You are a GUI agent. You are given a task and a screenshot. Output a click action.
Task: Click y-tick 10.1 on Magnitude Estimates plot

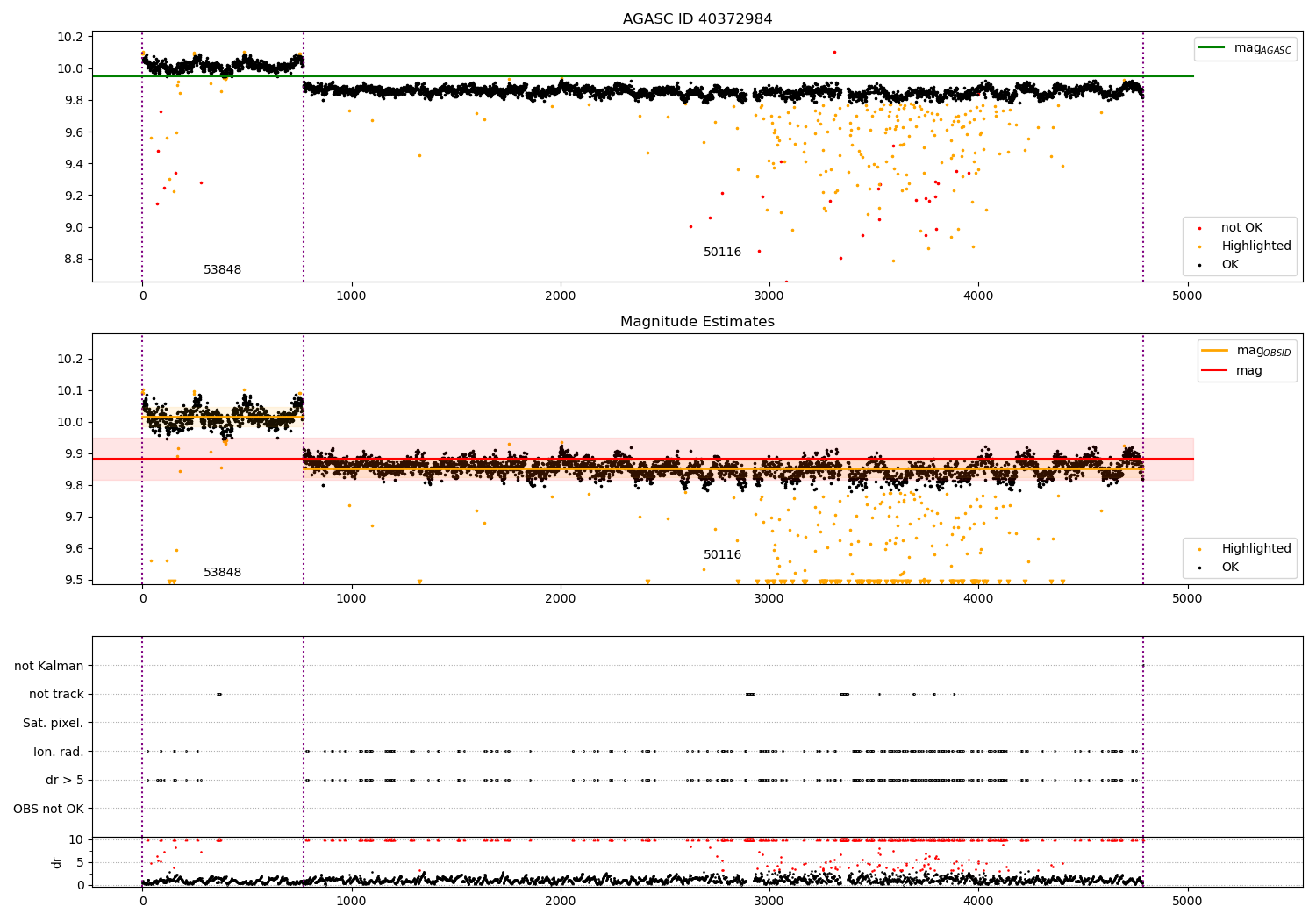click(71, 390)
